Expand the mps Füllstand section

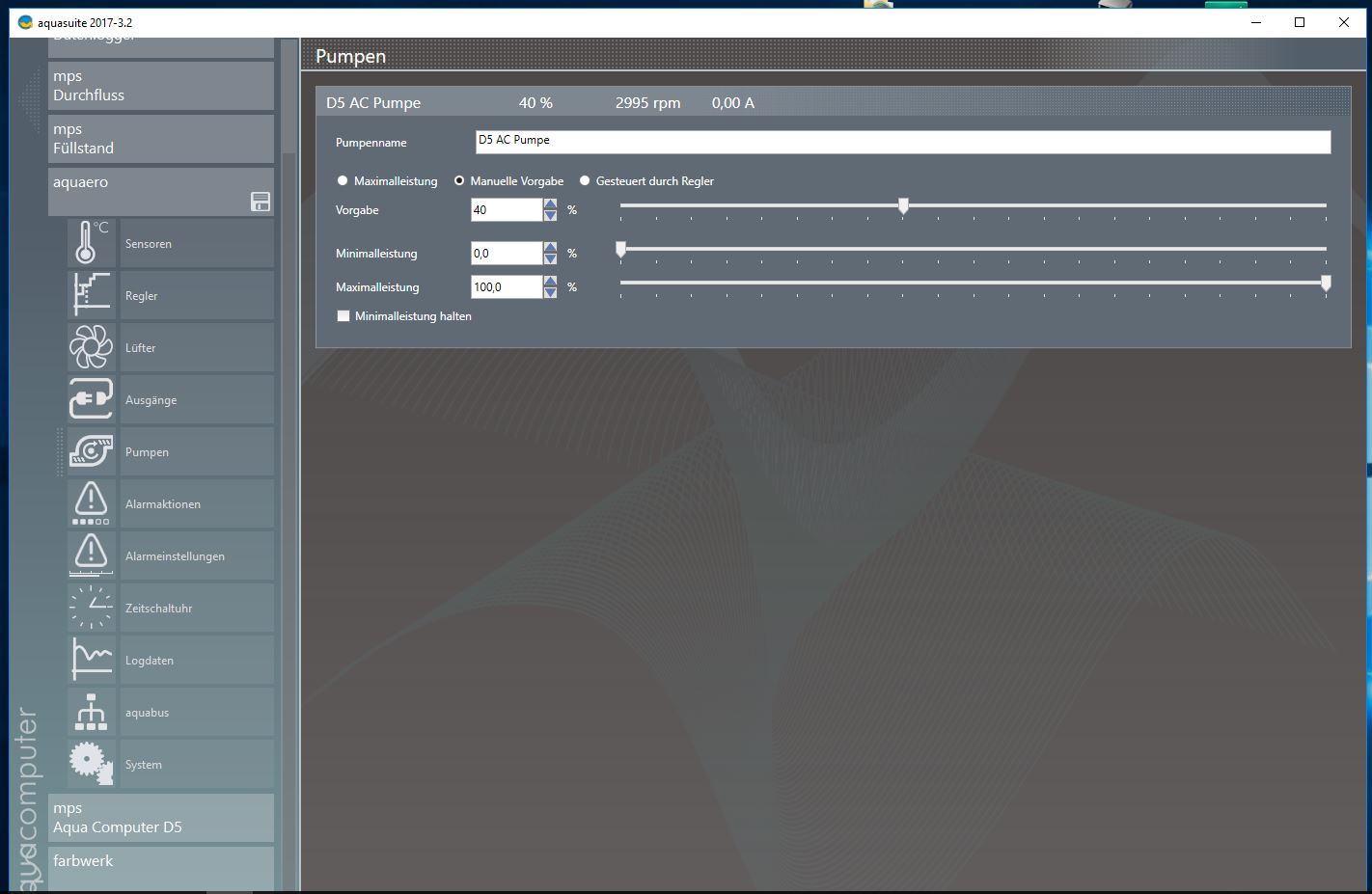161,139
